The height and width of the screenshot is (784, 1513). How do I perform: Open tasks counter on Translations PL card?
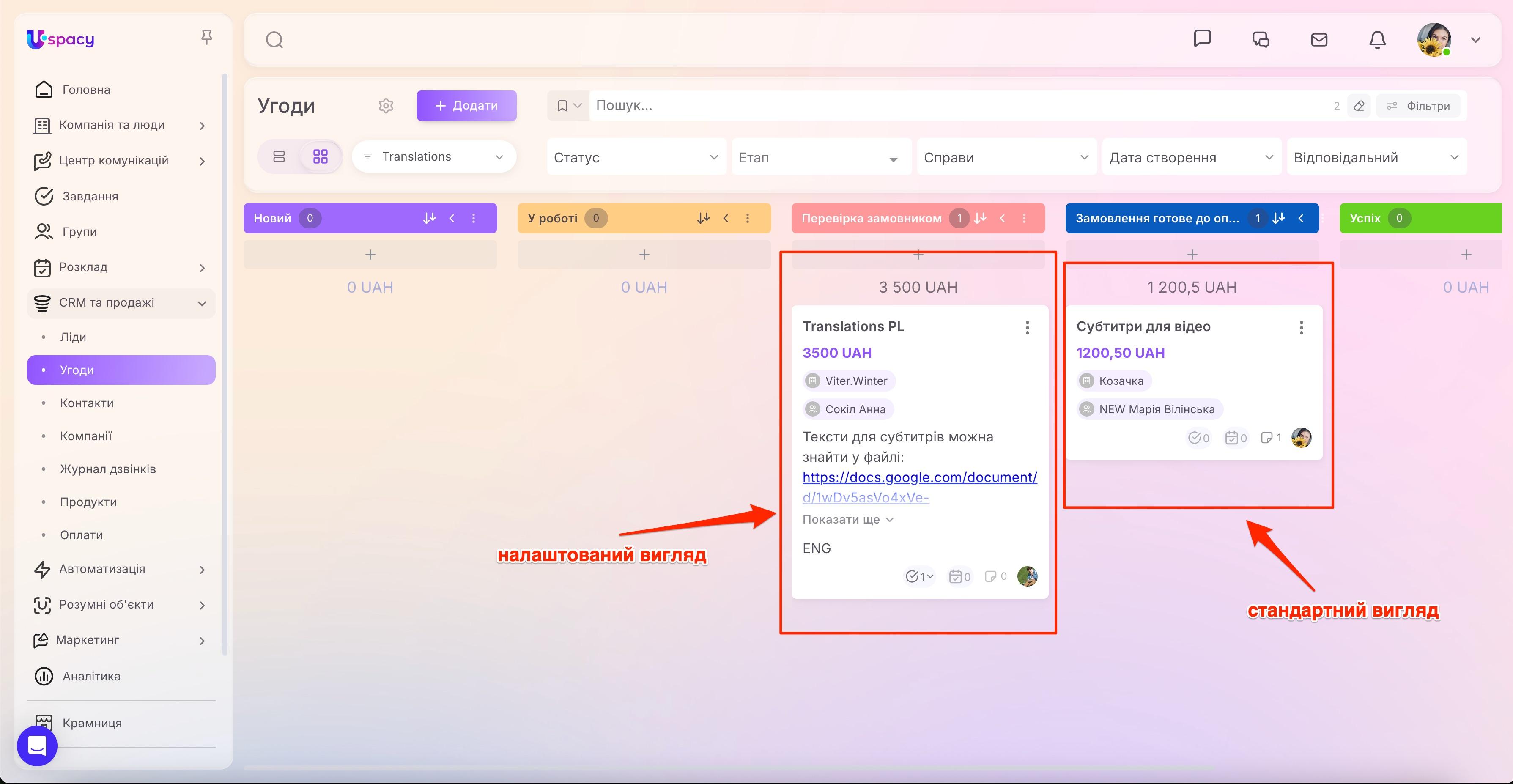tap(919, 576)
